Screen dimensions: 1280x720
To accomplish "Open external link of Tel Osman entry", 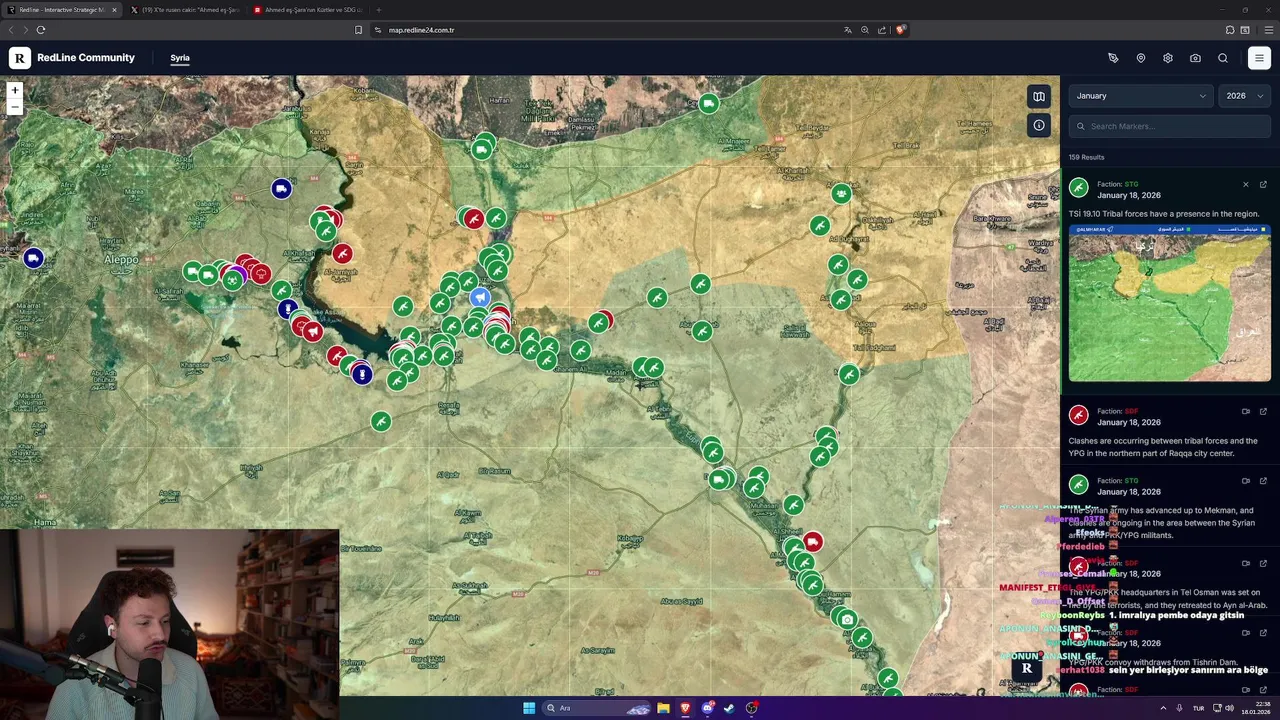I will pyautogui.click(x=1263, y=563).
